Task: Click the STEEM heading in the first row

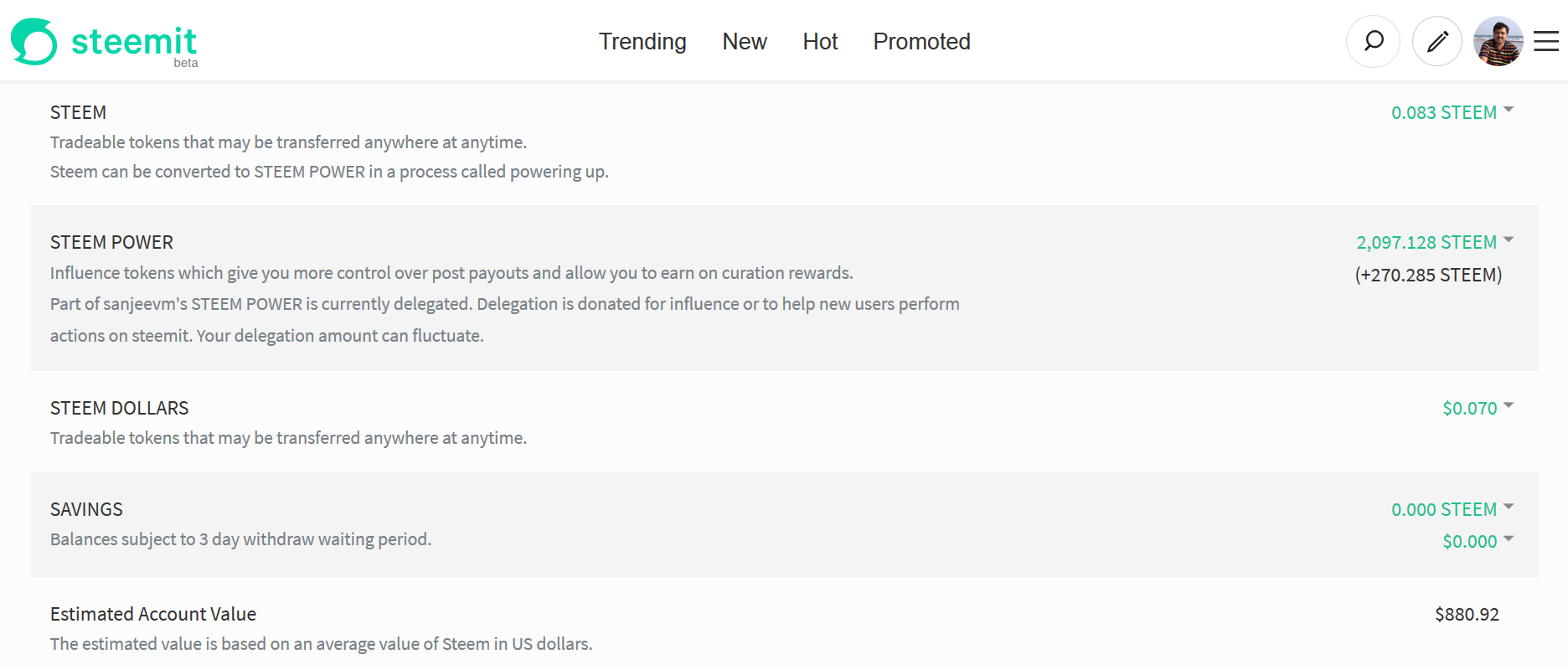Action: [78, 112]
